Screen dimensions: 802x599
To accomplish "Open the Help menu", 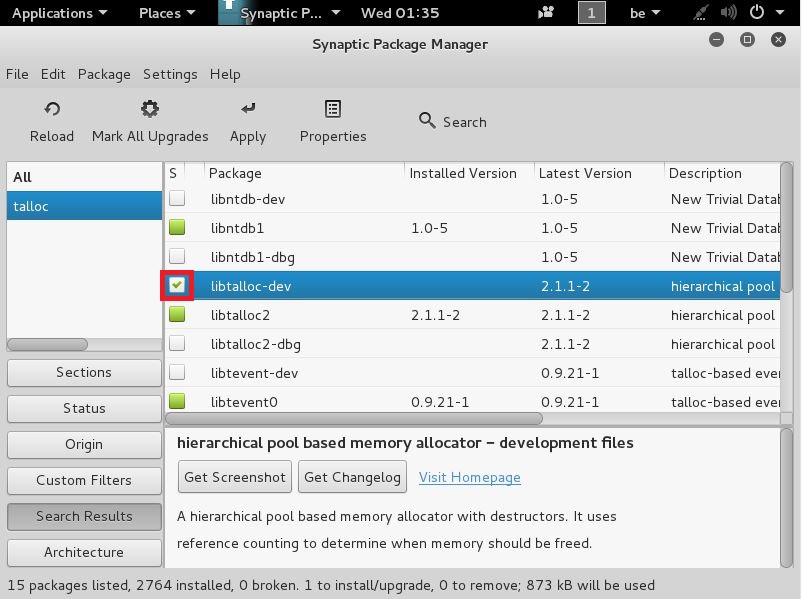I will point(225,74).
